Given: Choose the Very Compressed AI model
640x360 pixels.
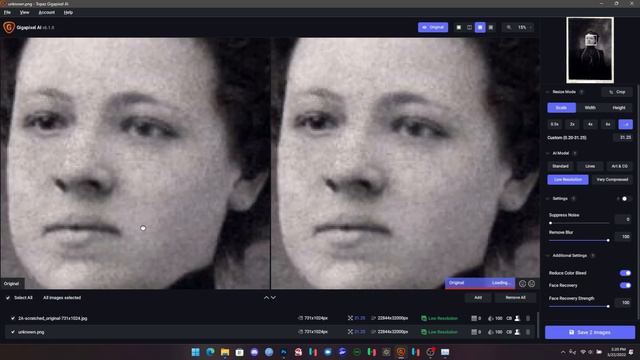Looking at the screenshot, I should tap(612, 180).
